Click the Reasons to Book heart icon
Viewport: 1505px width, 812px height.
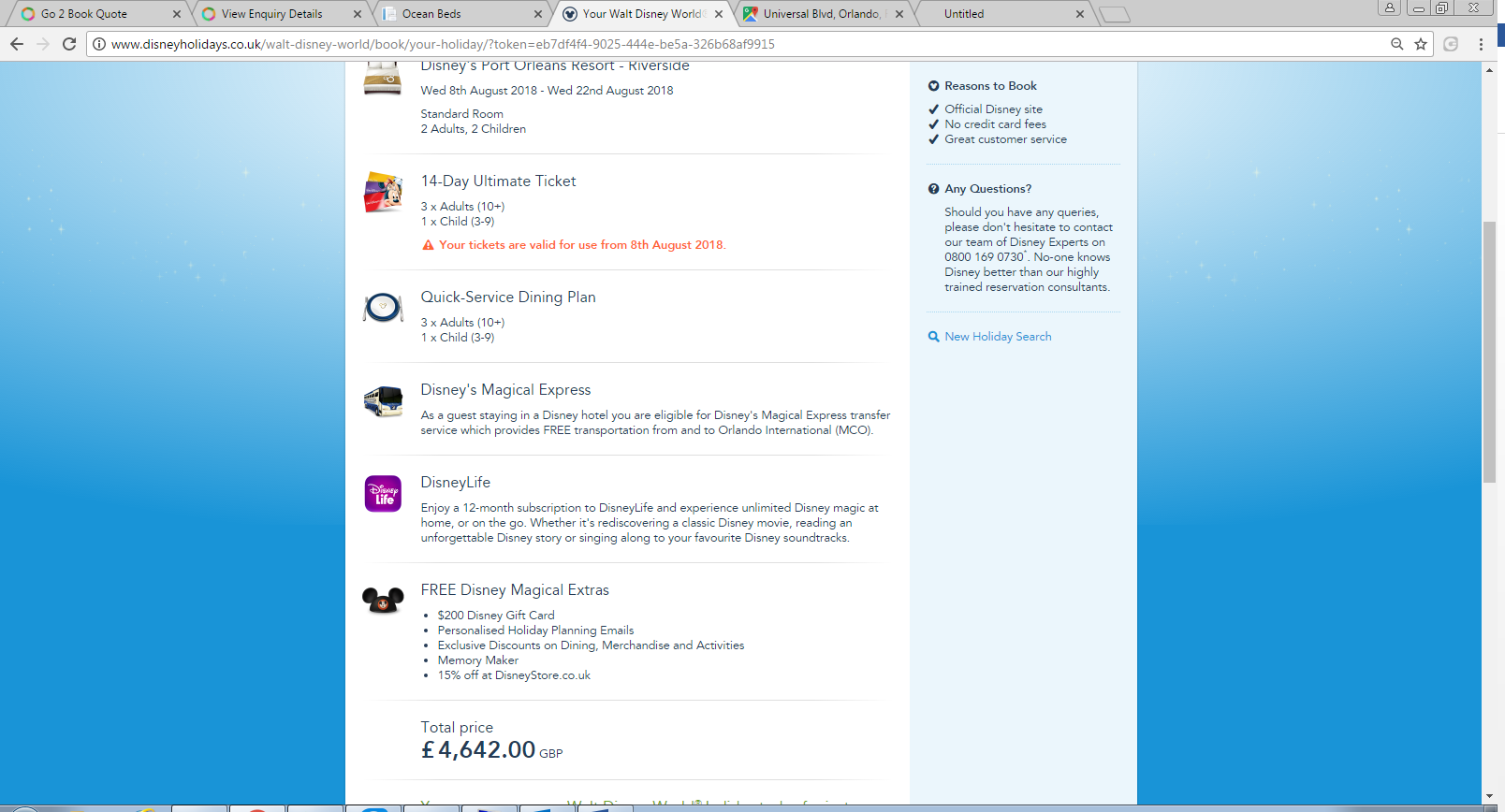pyautogui.click(x=933, y=86)
